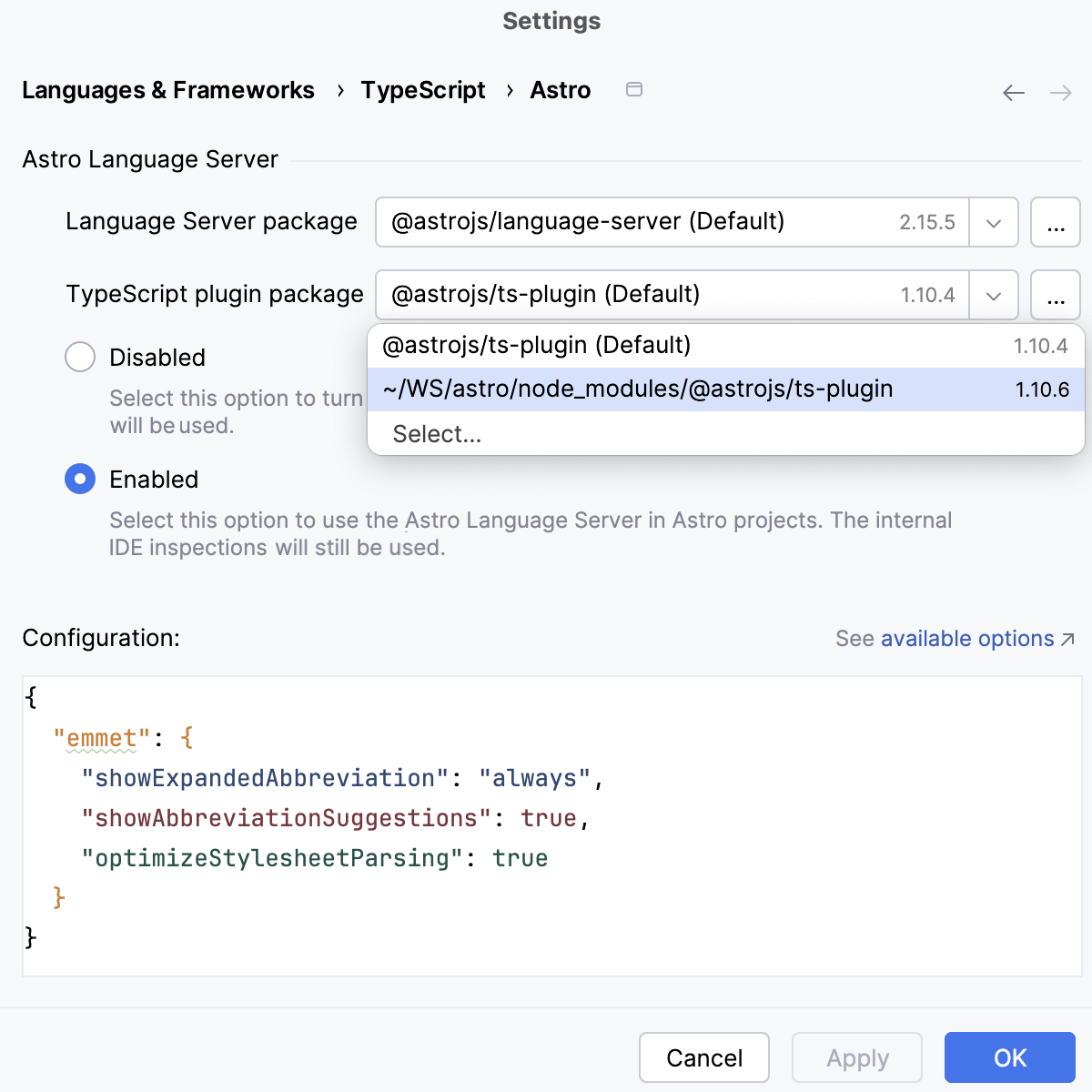Open the external link arrow beside available options
Screen dimensions: 1092x1092
pos(1066,639)
